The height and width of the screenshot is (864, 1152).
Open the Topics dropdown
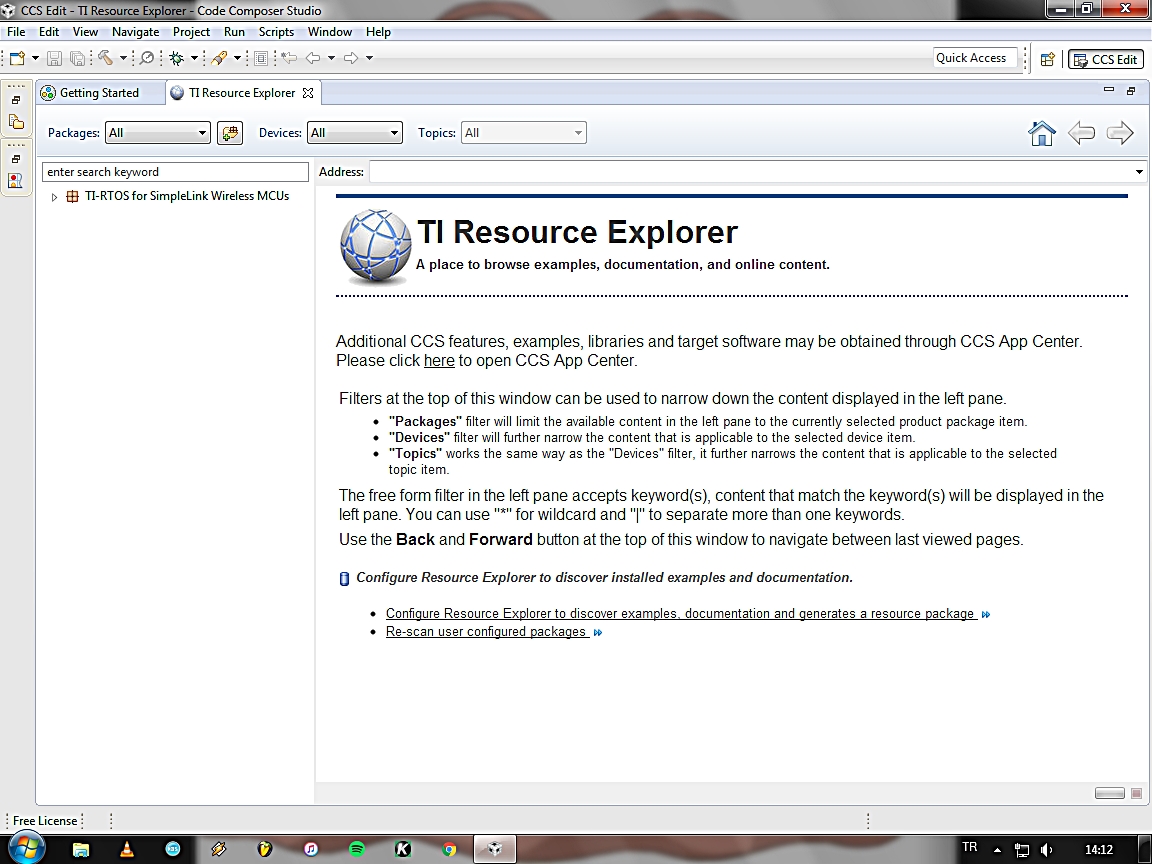click(x=524, y=133)
